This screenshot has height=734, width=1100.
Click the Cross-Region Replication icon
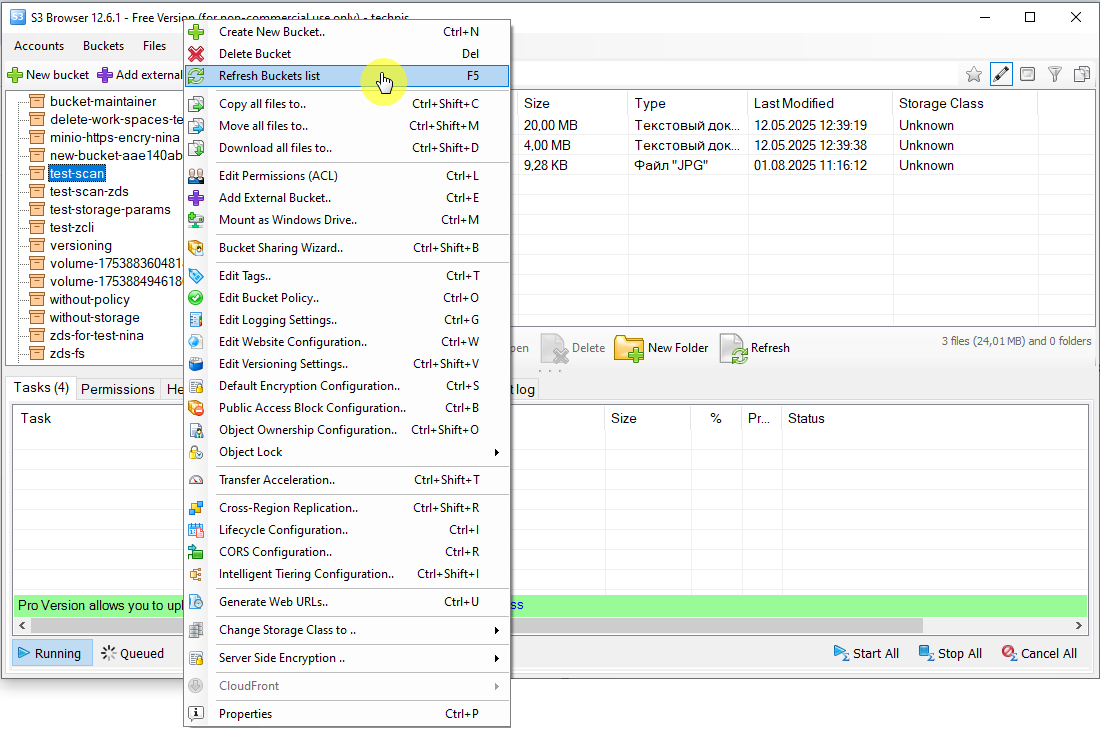[x=196, y=508]
